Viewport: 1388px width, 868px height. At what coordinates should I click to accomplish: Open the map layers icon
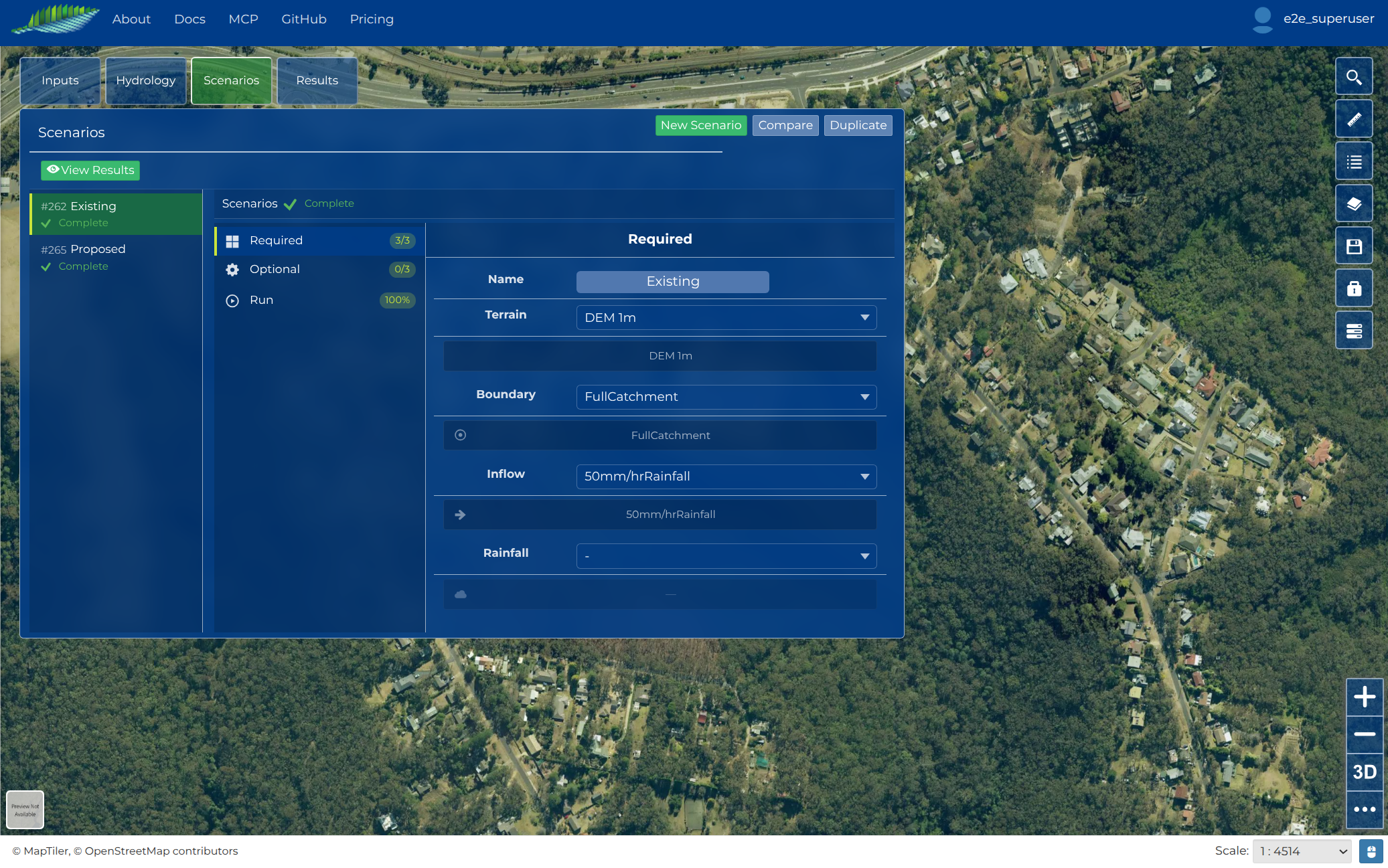(1354, 203)
